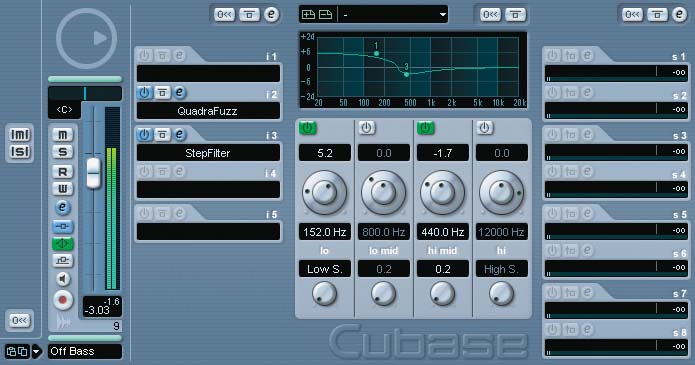Turn off StepFilter insert power button
Image resolution: width=695 pixels, height=365 pixels.
[x=144, y=134]
